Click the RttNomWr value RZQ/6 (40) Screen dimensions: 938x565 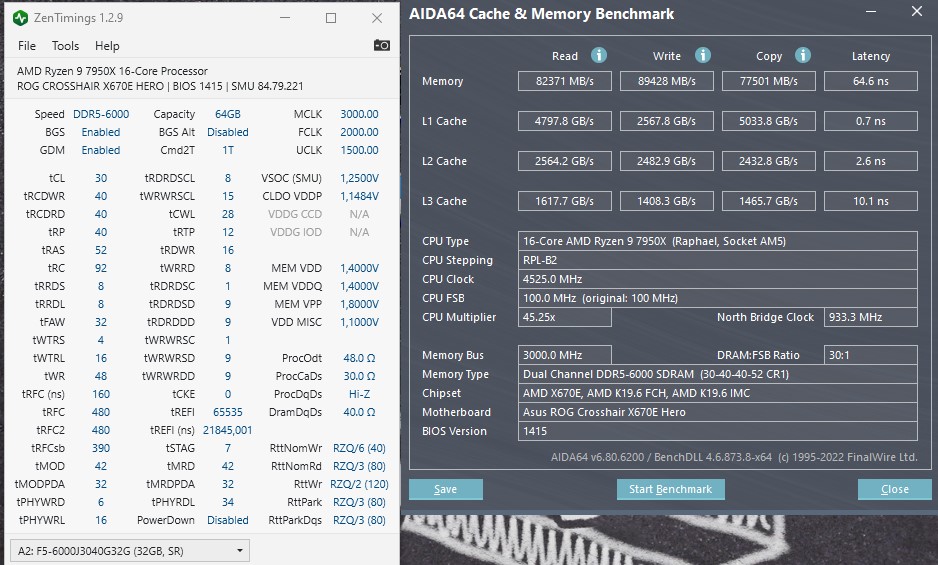click(360, 448)
